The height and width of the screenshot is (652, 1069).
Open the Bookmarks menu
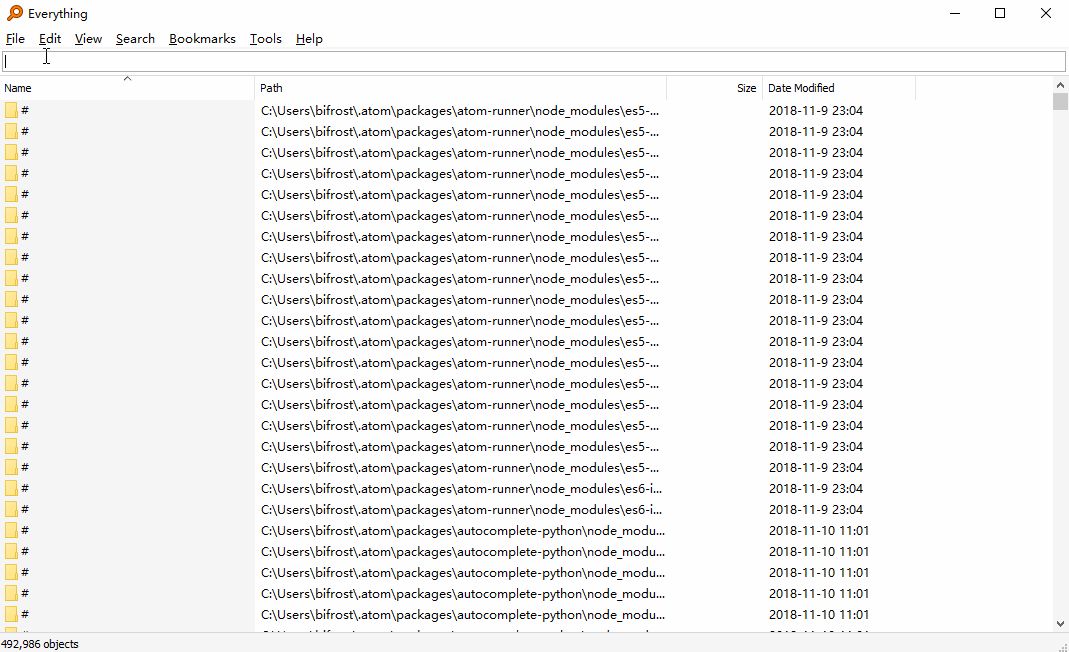pos(202,39)
